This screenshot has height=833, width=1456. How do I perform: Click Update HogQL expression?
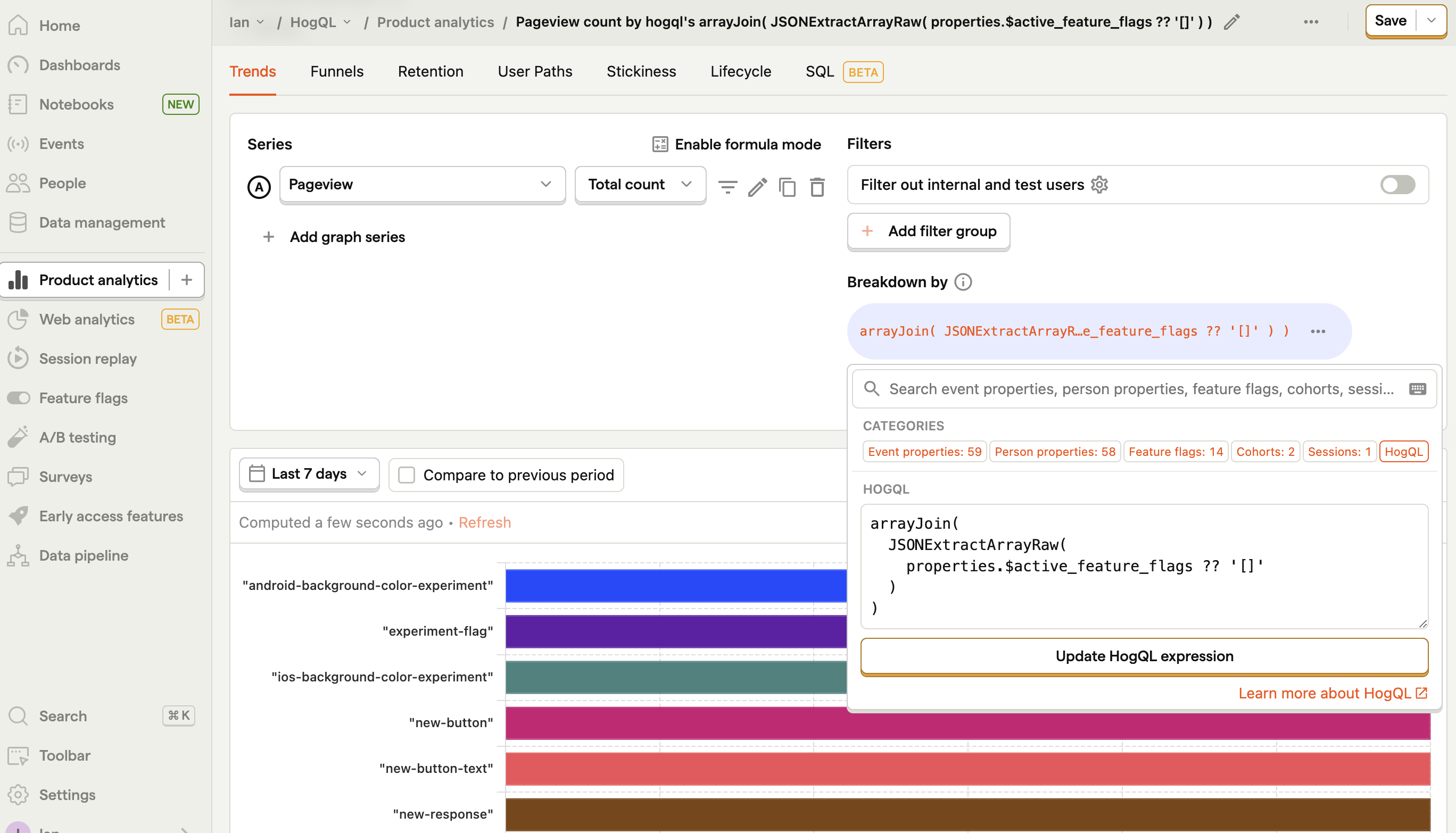[x=1144, y=656]
